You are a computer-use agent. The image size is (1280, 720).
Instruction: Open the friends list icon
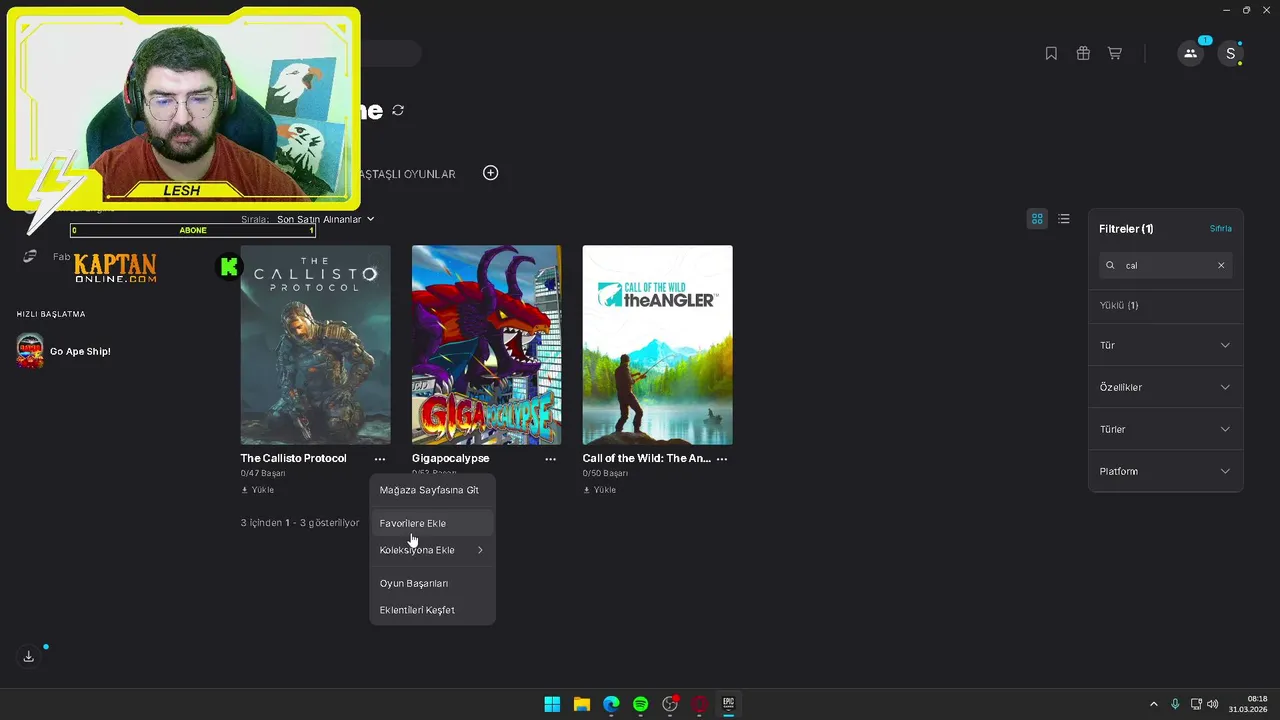click(x=1190, y=54)
